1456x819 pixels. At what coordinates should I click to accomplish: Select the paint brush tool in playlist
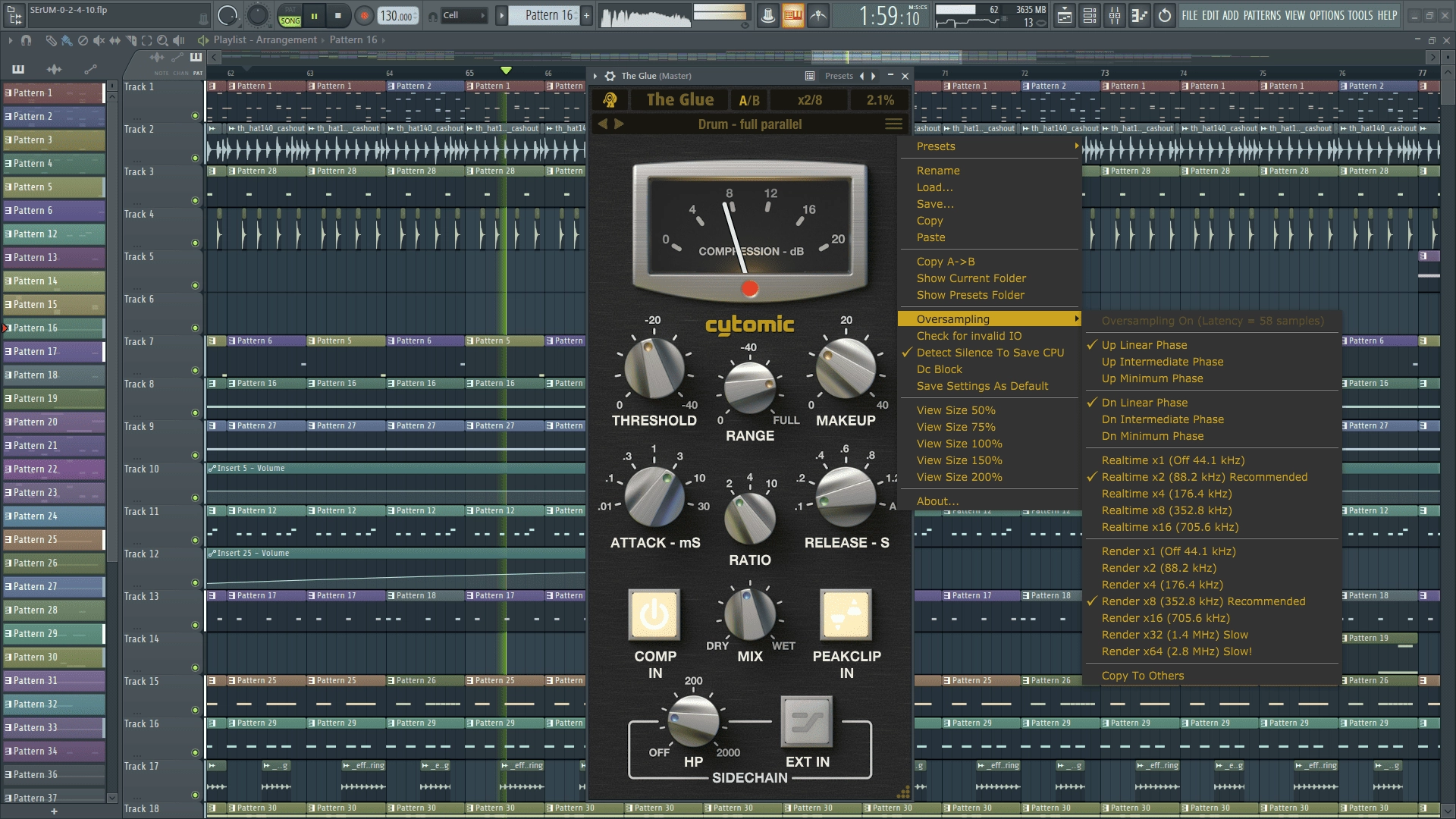[67, 40]
